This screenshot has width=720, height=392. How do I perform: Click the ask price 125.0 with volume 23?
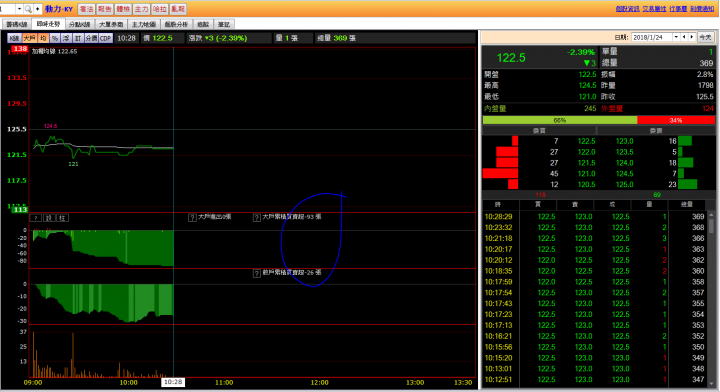624,185
